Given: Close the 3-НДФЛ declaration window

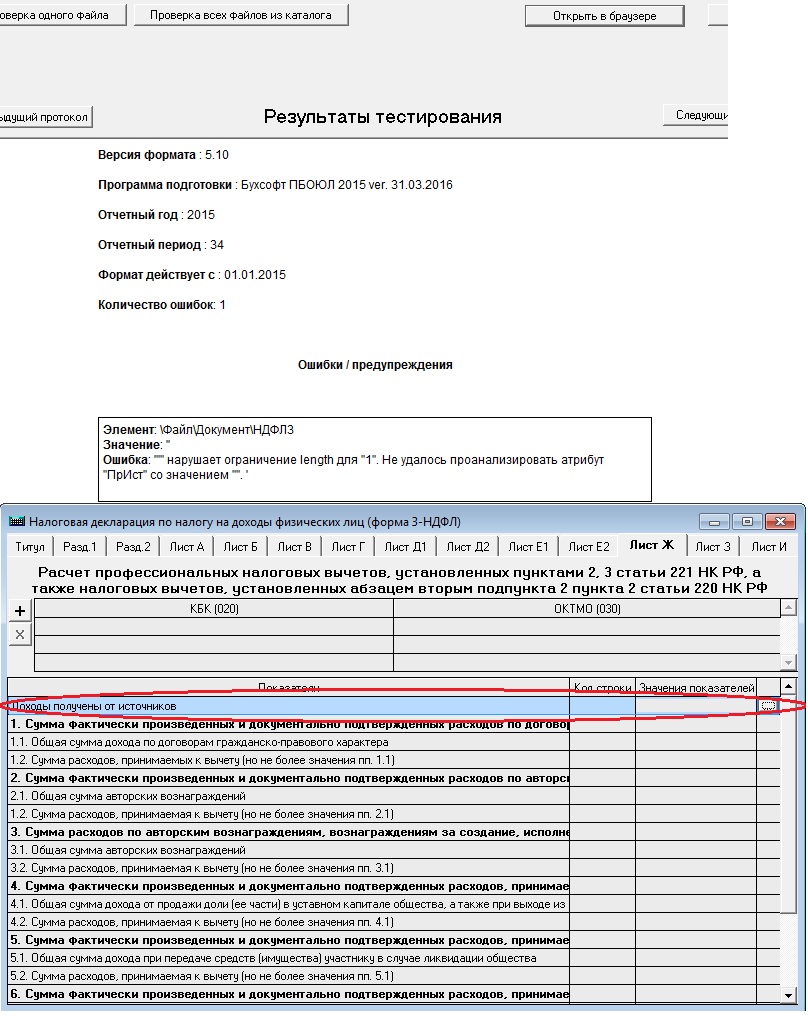Looking at the screenshot, I should coord(780,521).
